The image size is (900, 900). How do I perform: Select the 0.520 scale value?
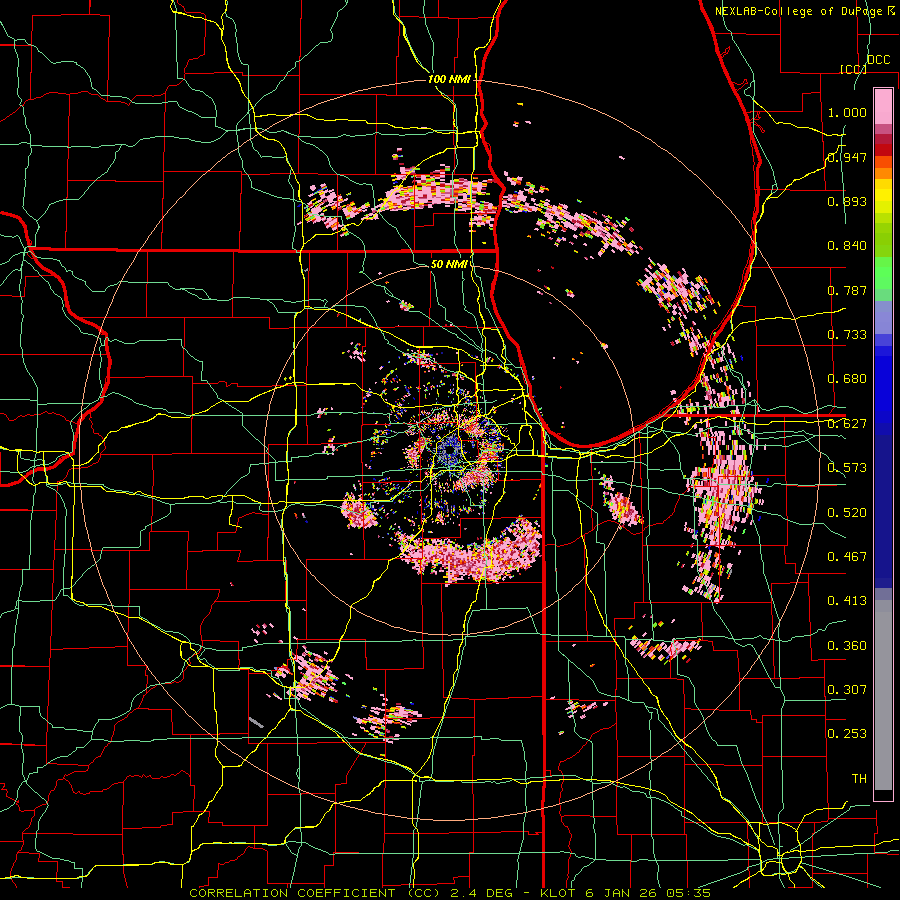click(x=847, y=513)
